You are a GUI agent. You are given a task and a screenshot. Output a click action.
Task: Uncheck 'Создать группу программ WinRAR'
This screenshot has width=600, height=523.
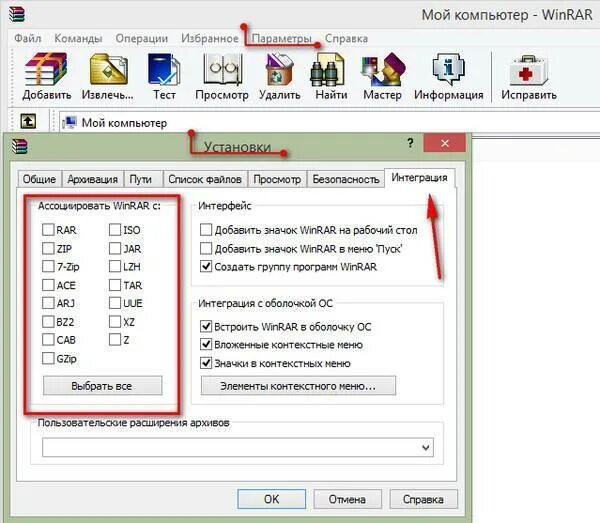coord(206,266)
